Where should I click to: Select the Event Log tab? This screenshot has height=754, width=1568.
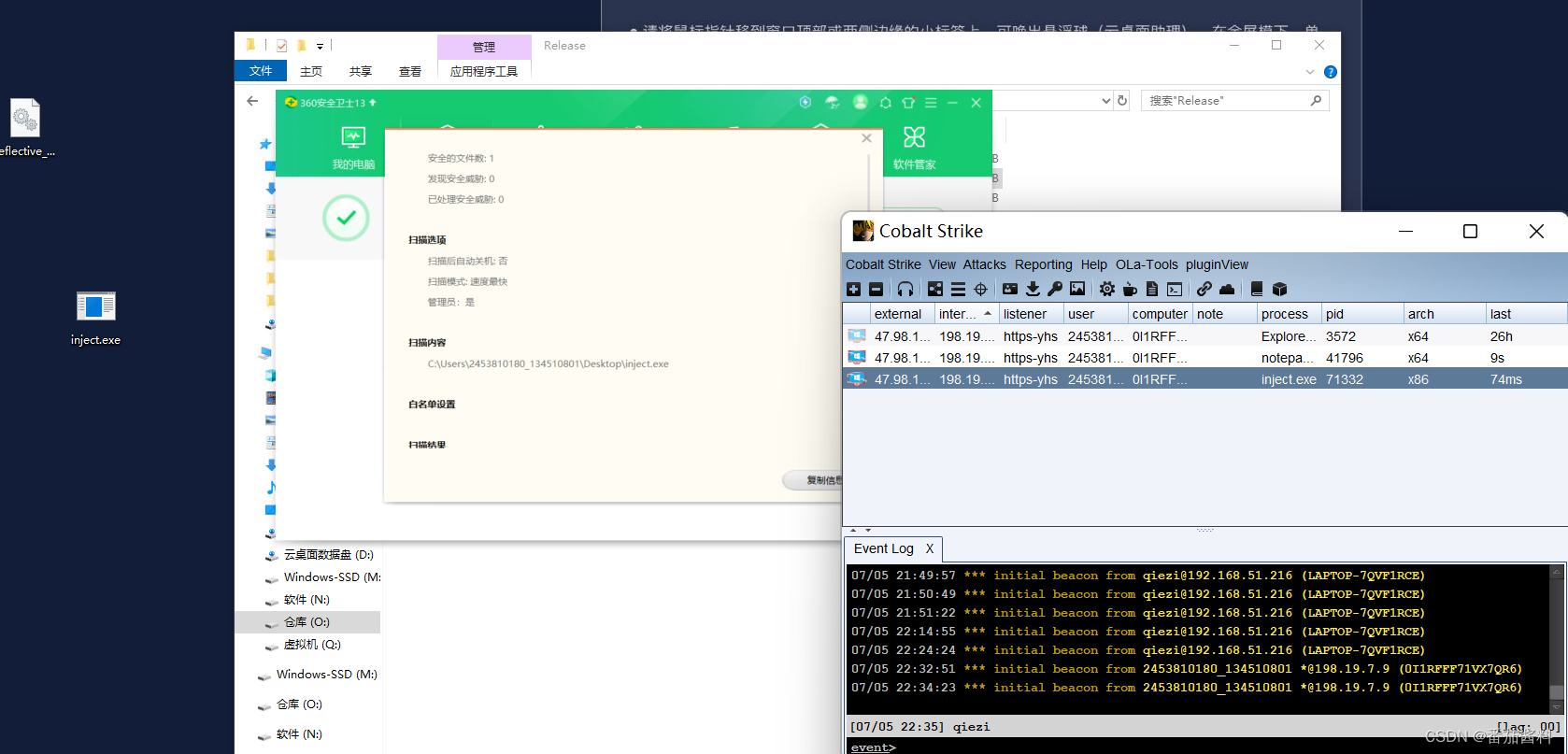884,548
